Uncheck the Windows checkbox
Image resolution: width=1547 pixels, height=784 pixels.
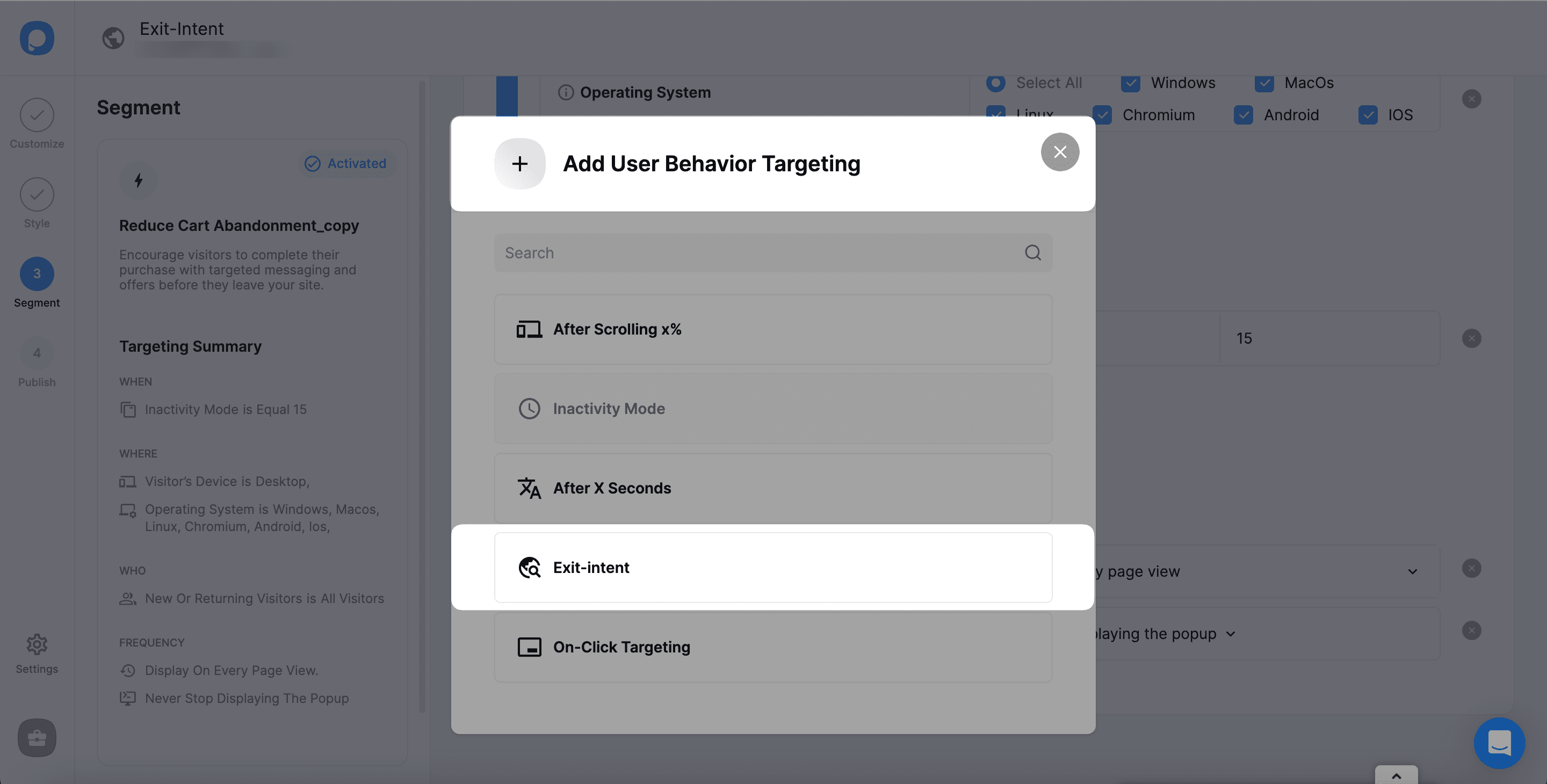coord(1131,83)
